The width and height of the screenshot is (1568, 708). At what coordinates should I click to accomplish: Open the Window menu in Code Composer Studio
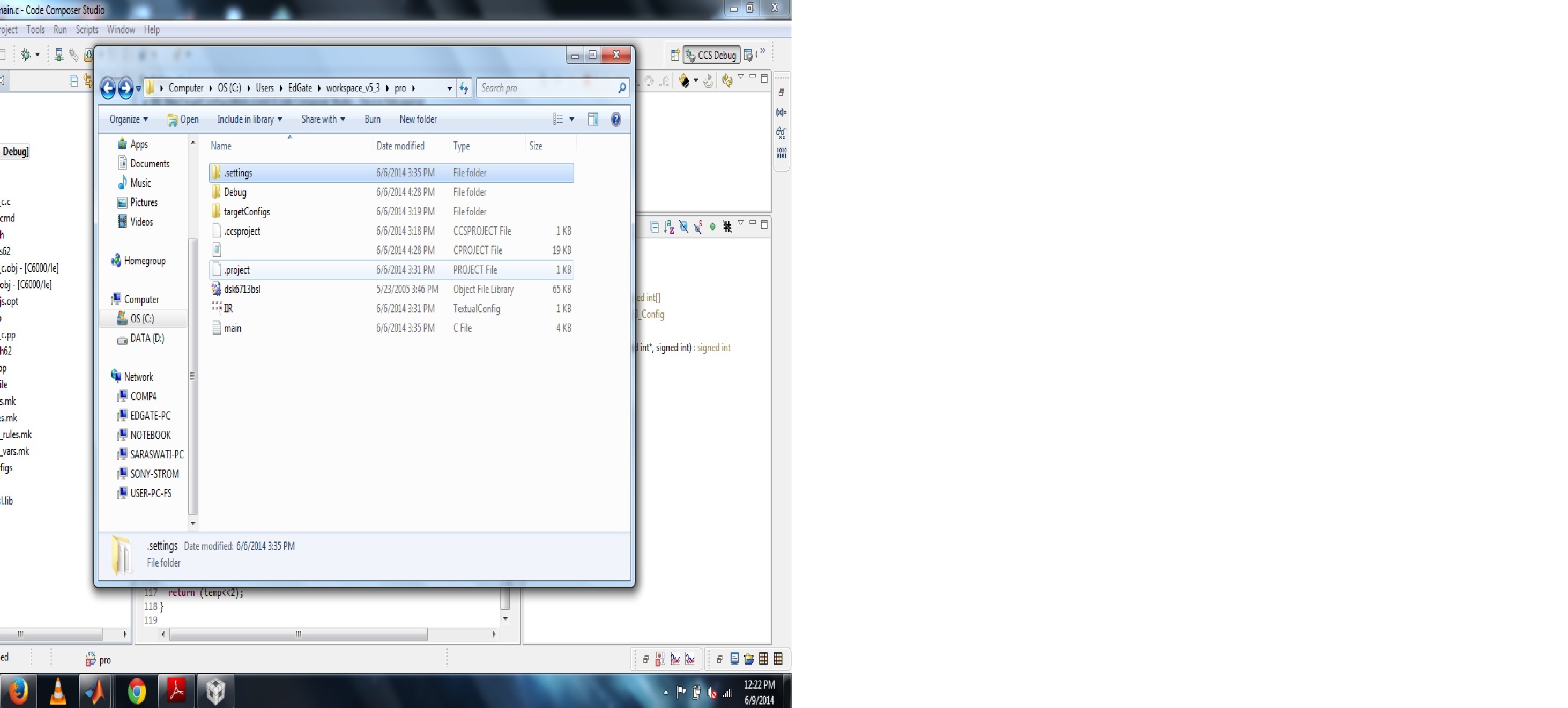[121, 29]
